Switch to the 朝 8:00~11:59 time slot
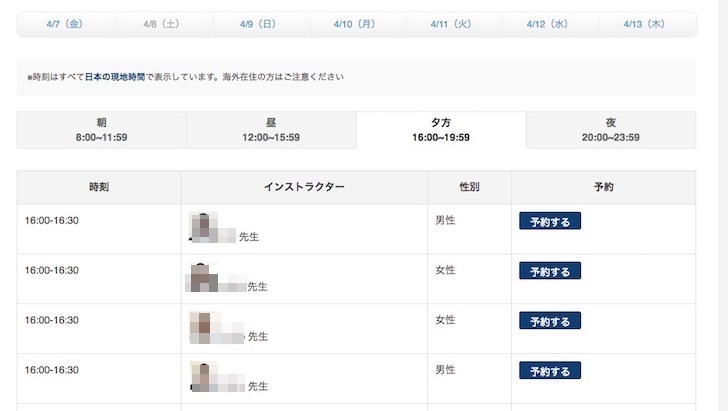The height and width of the screenshot is (411, 728). [x=101, y=130]
